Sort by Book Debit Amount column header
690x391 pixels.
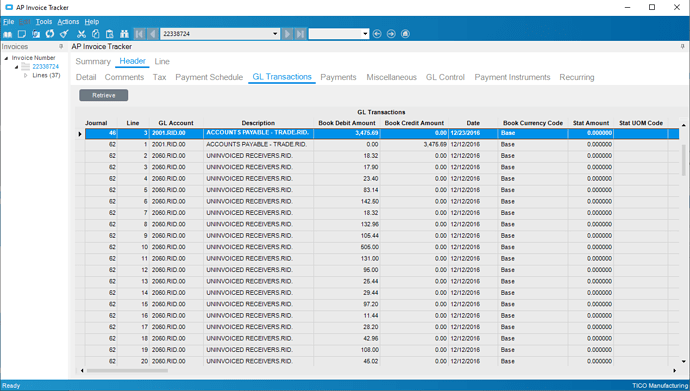click(347, 123)
